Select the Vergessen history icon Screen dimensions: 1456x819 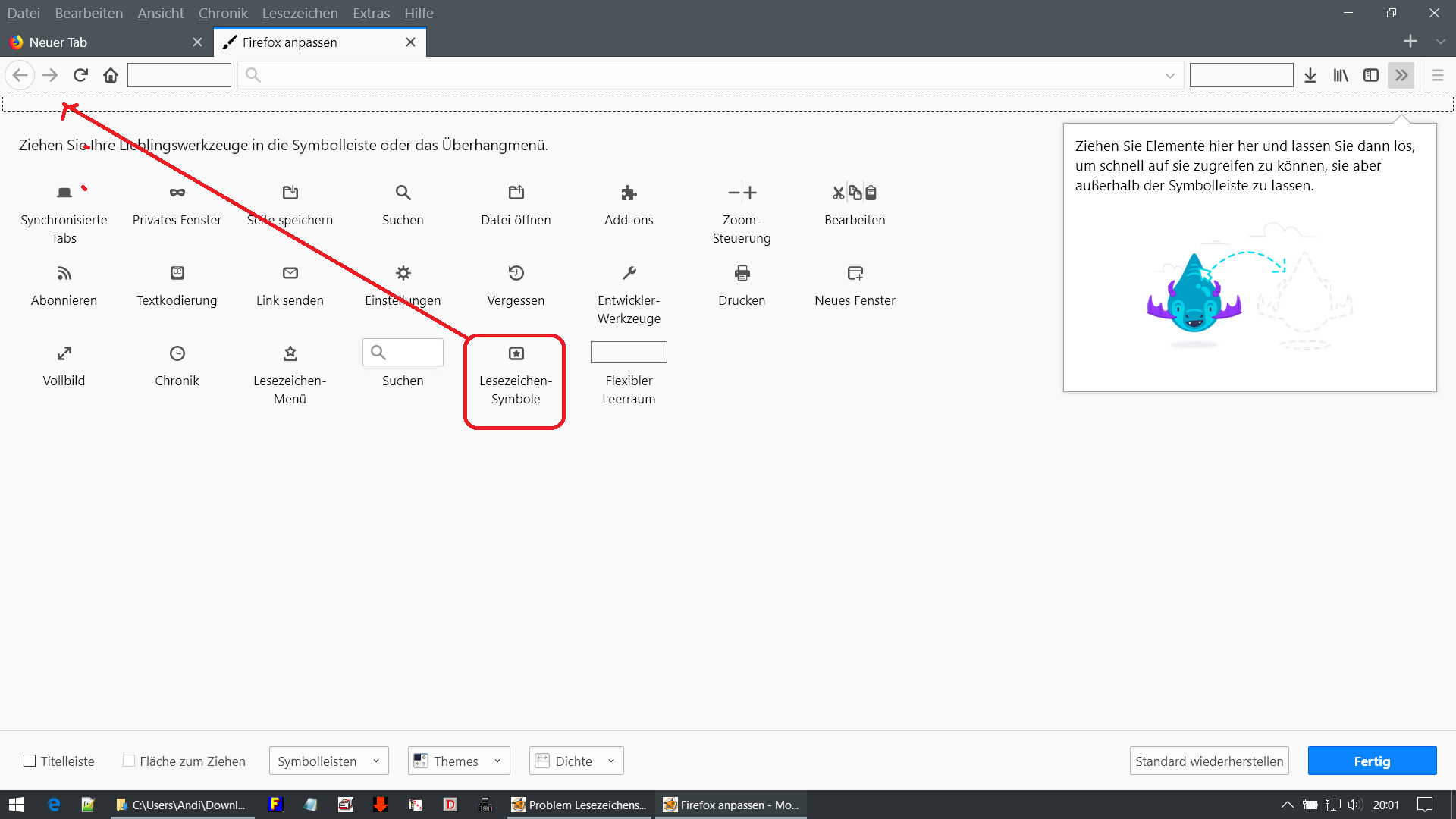[x=516, y=273]
